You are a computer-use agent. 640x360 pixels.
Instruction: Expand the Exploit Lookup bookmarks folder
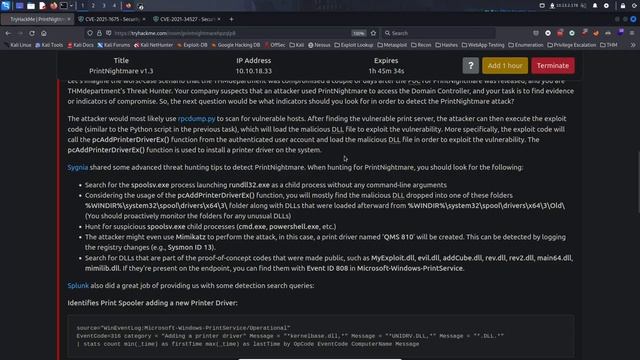[x=354, y=45]
